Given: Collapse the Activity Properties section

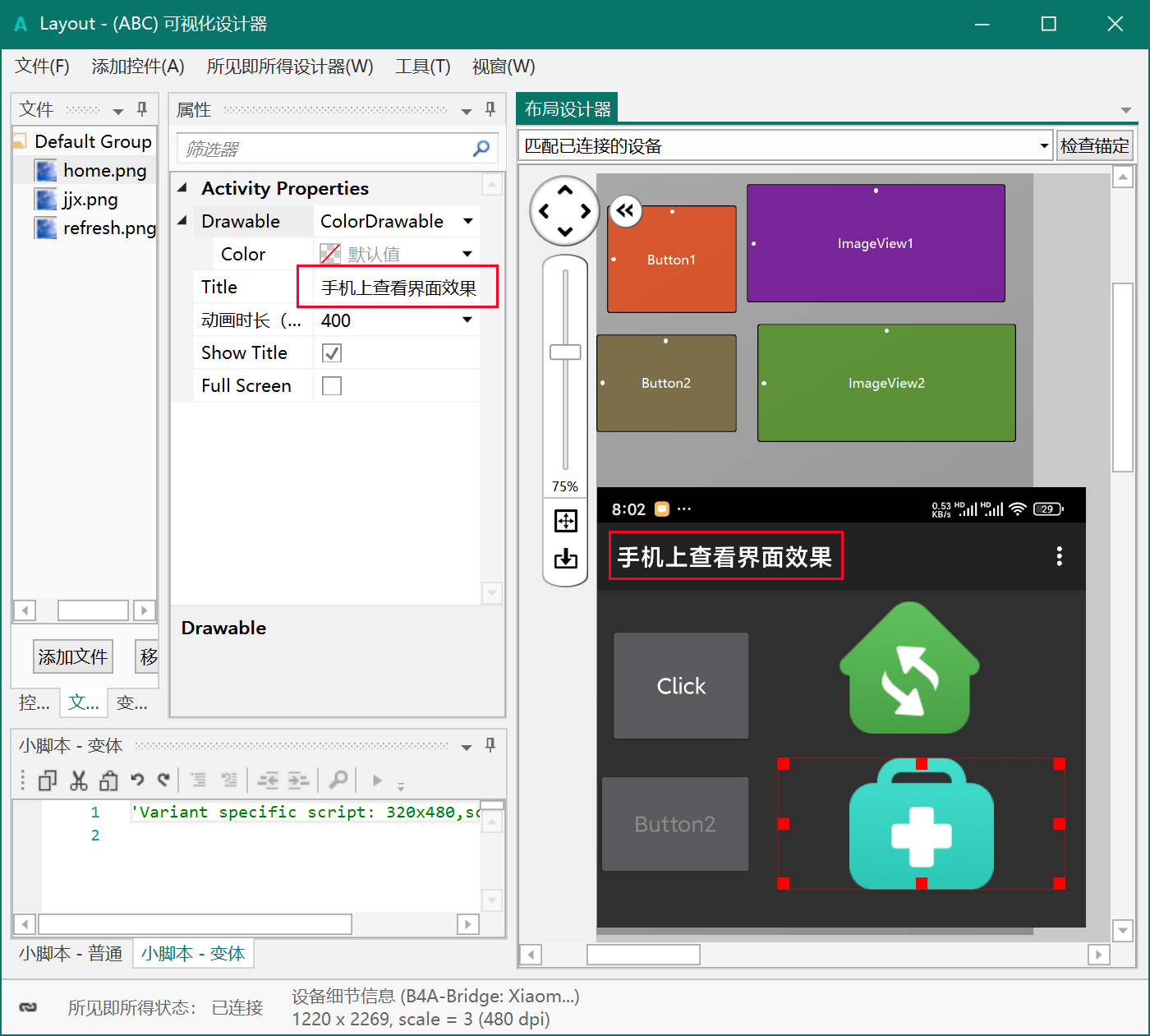Looking at the screenshot, I should [182, 187].
